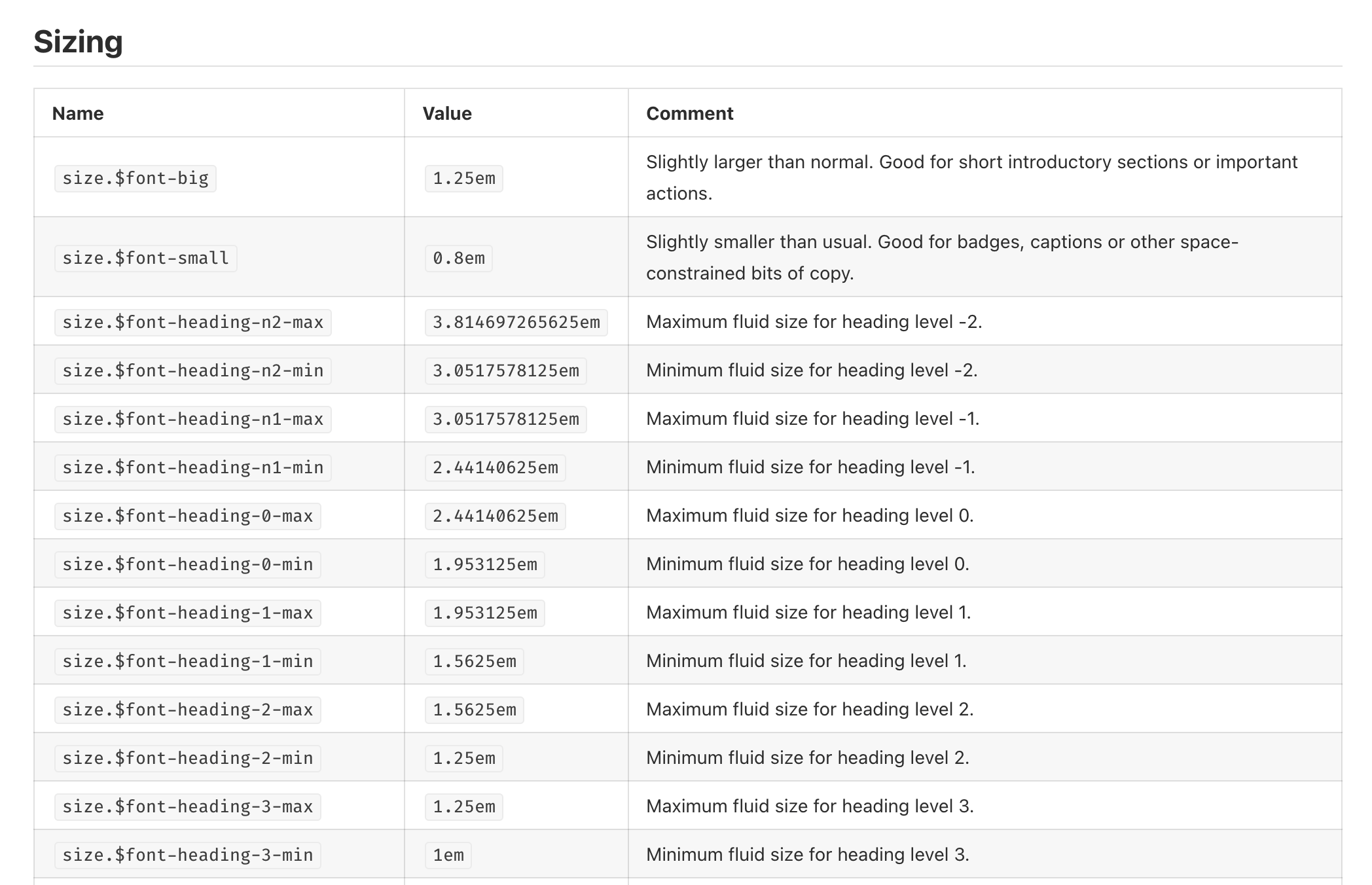The image size is (1372, 885).
Task: Click size.$font-heading-0-min variable name
Action: [x=187, y=564]
